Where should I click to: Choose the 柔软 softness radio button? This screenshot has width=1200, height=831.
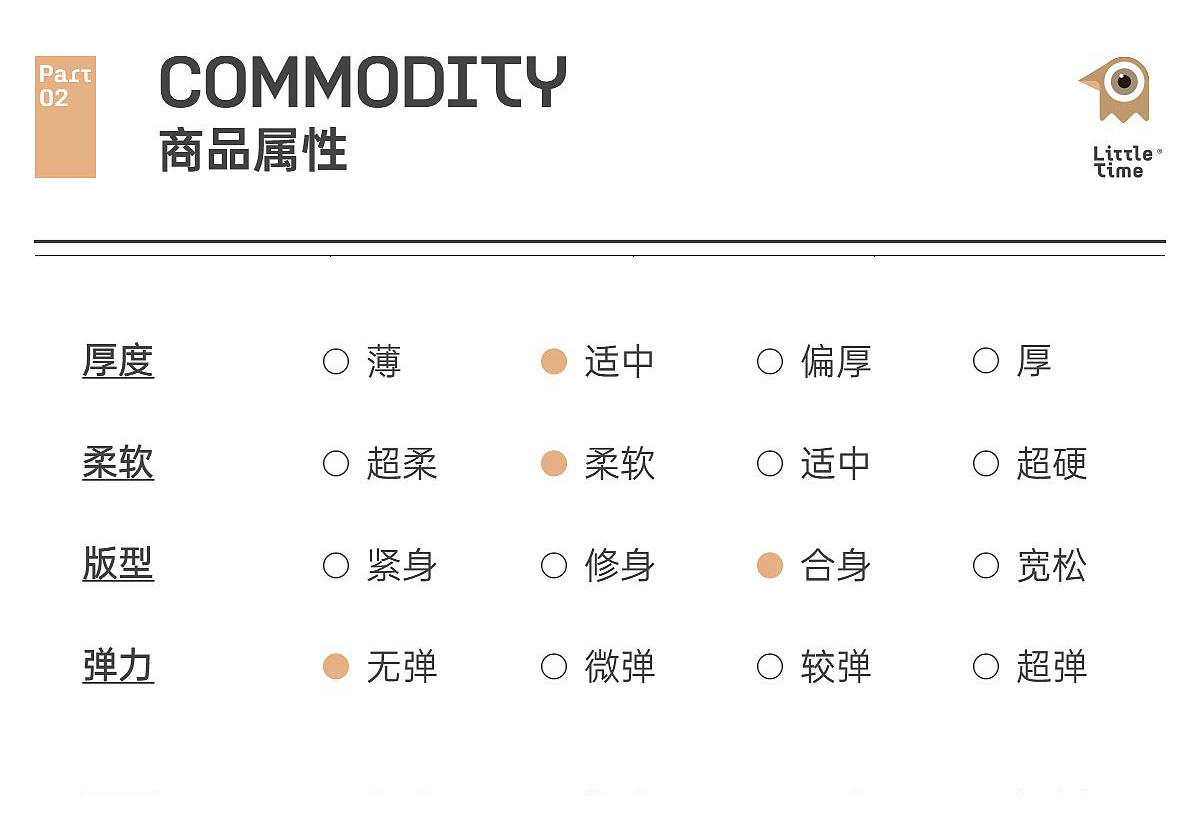[x=554, y=463]
